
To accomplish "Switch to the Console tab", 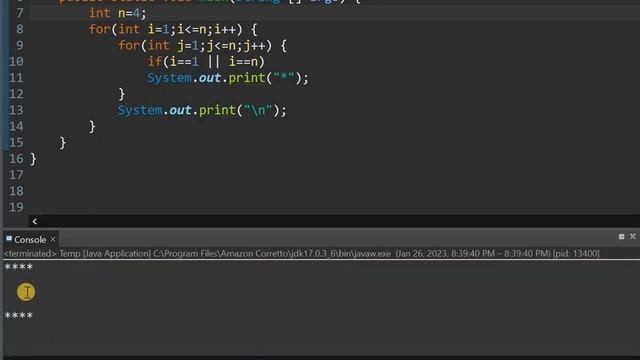I will pyautogui.click(x=30, y=240).
